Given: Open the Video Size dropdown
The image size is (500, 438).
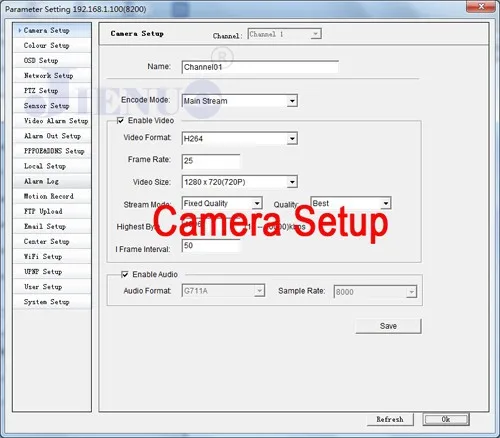Looking at the screenshot, I should [x=240, y=182].
